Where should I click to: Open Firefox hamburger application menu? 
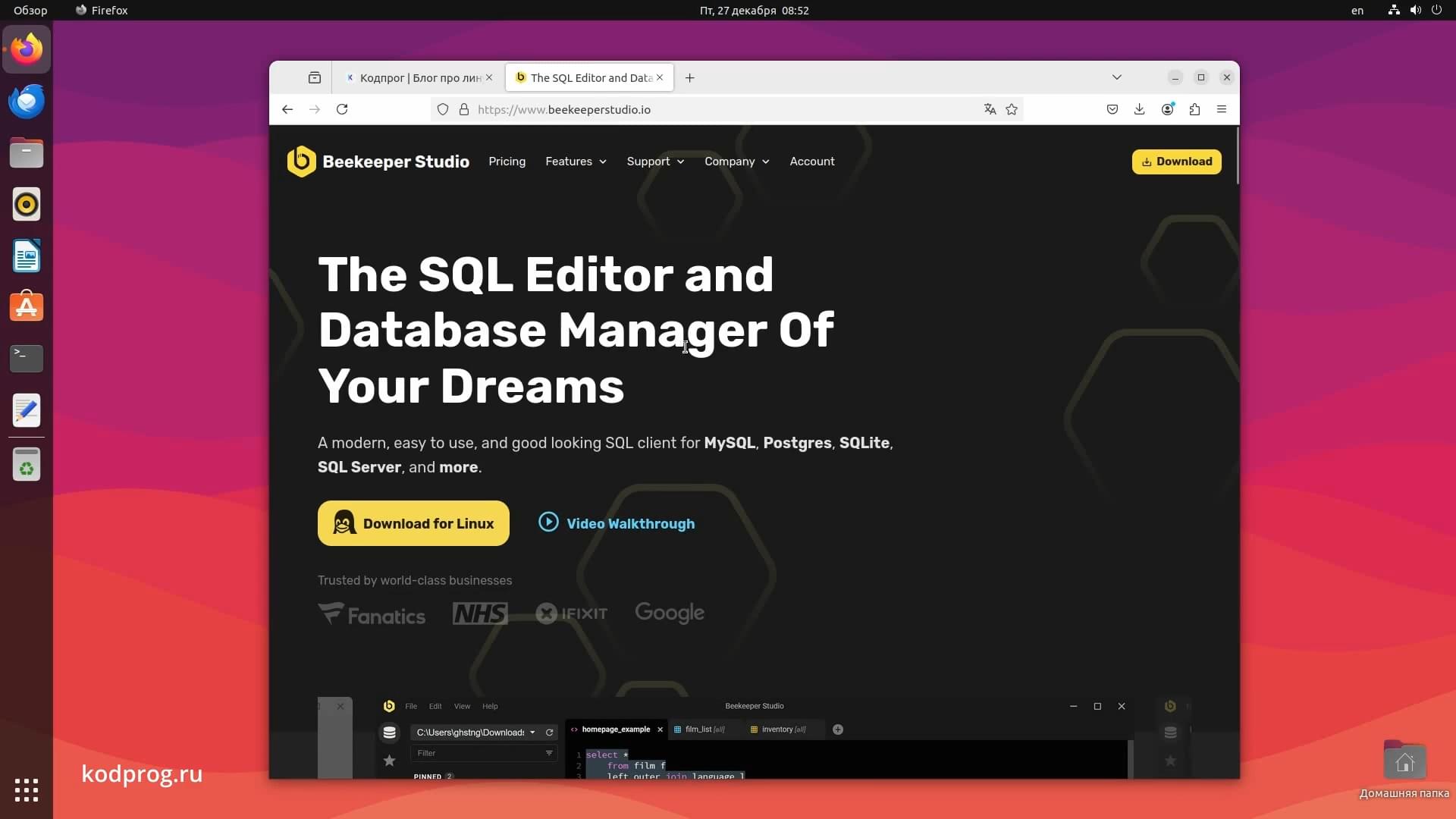tap(1222, 109)
